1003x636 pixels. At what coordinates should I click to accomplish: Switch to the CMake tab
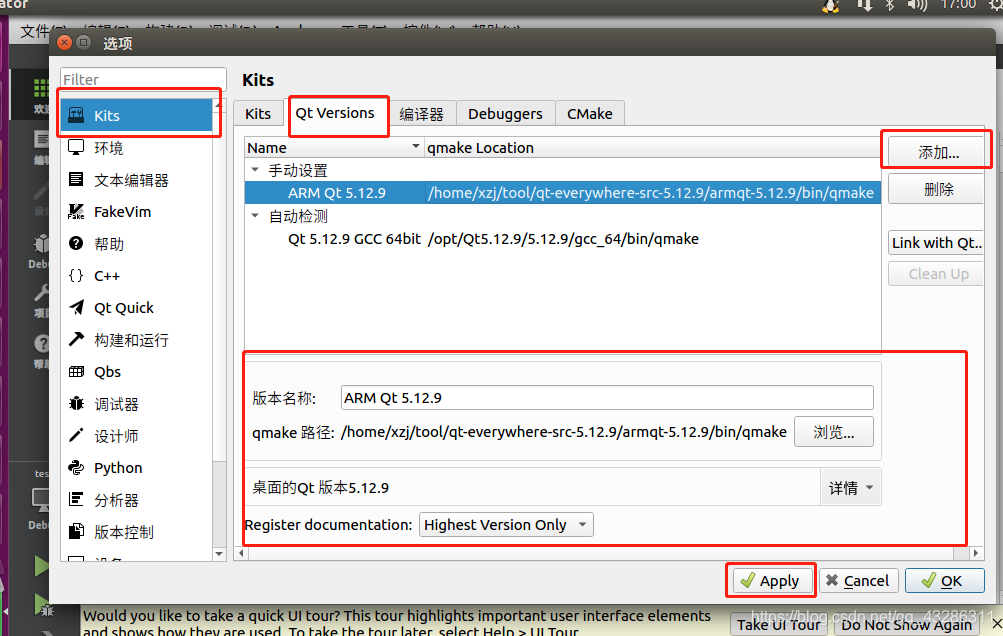(x=590, y=114)
